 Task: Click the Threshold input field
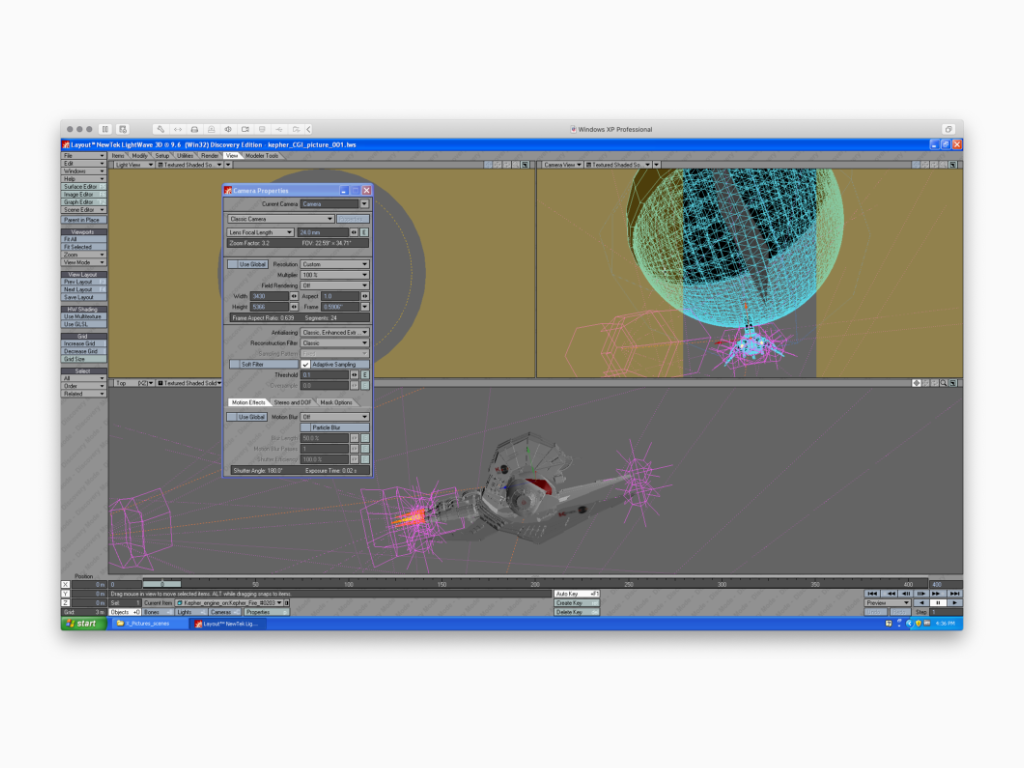click(324, 375)
